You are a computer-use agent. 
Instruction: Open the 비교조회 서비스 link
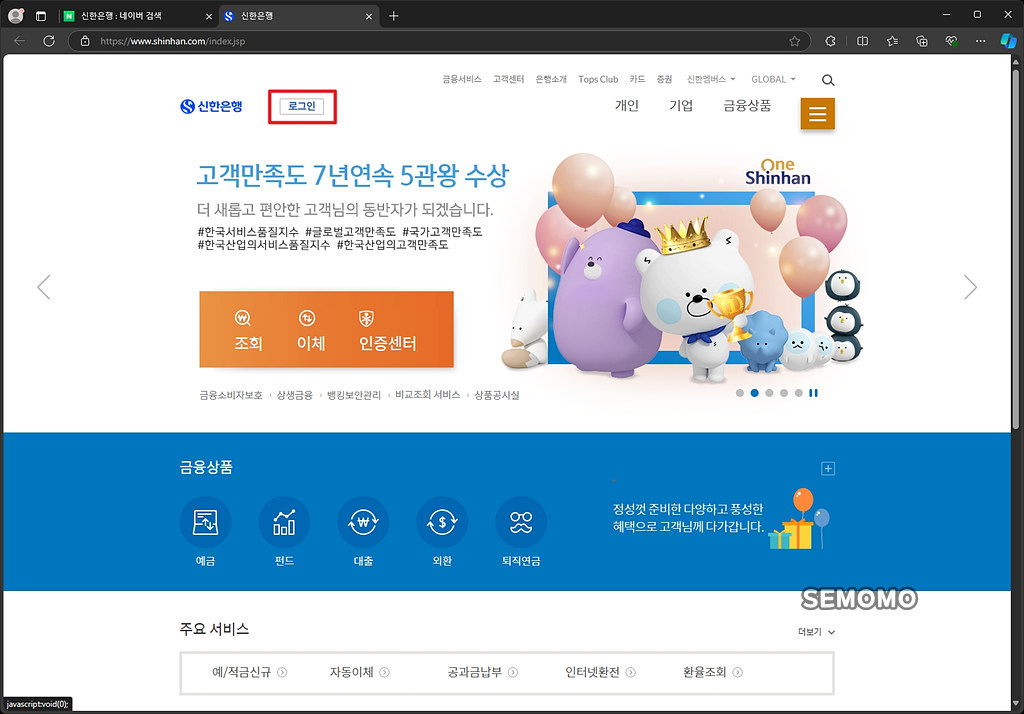(x=428, y=395)
